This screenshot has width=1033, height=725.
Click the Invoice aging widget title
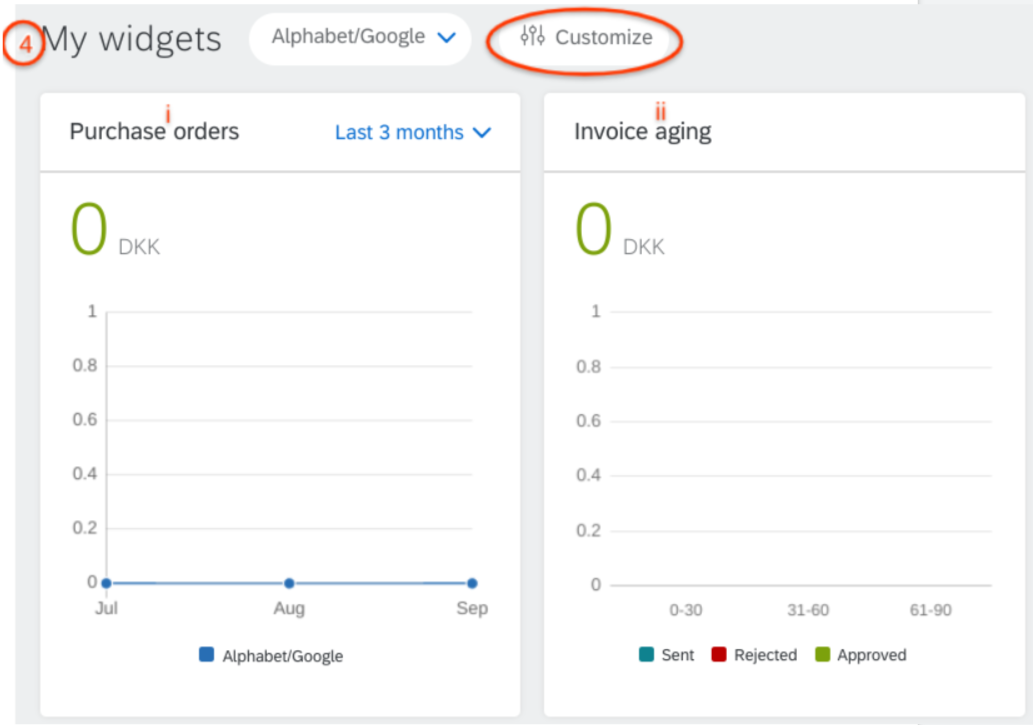click(x=642, y=132)
